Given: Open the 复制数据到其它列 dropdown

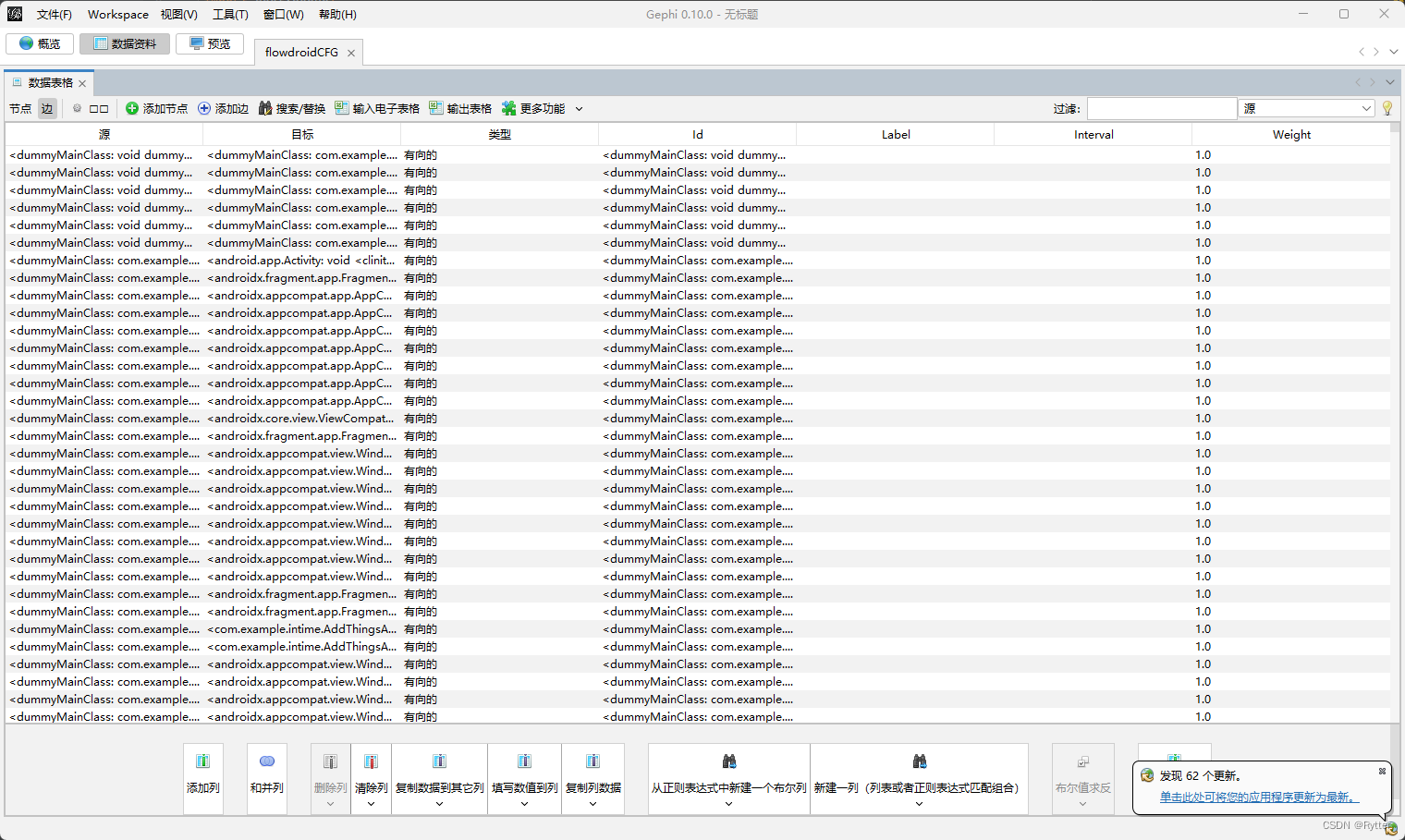Looking at the screenshot, I should pos(440,804).
